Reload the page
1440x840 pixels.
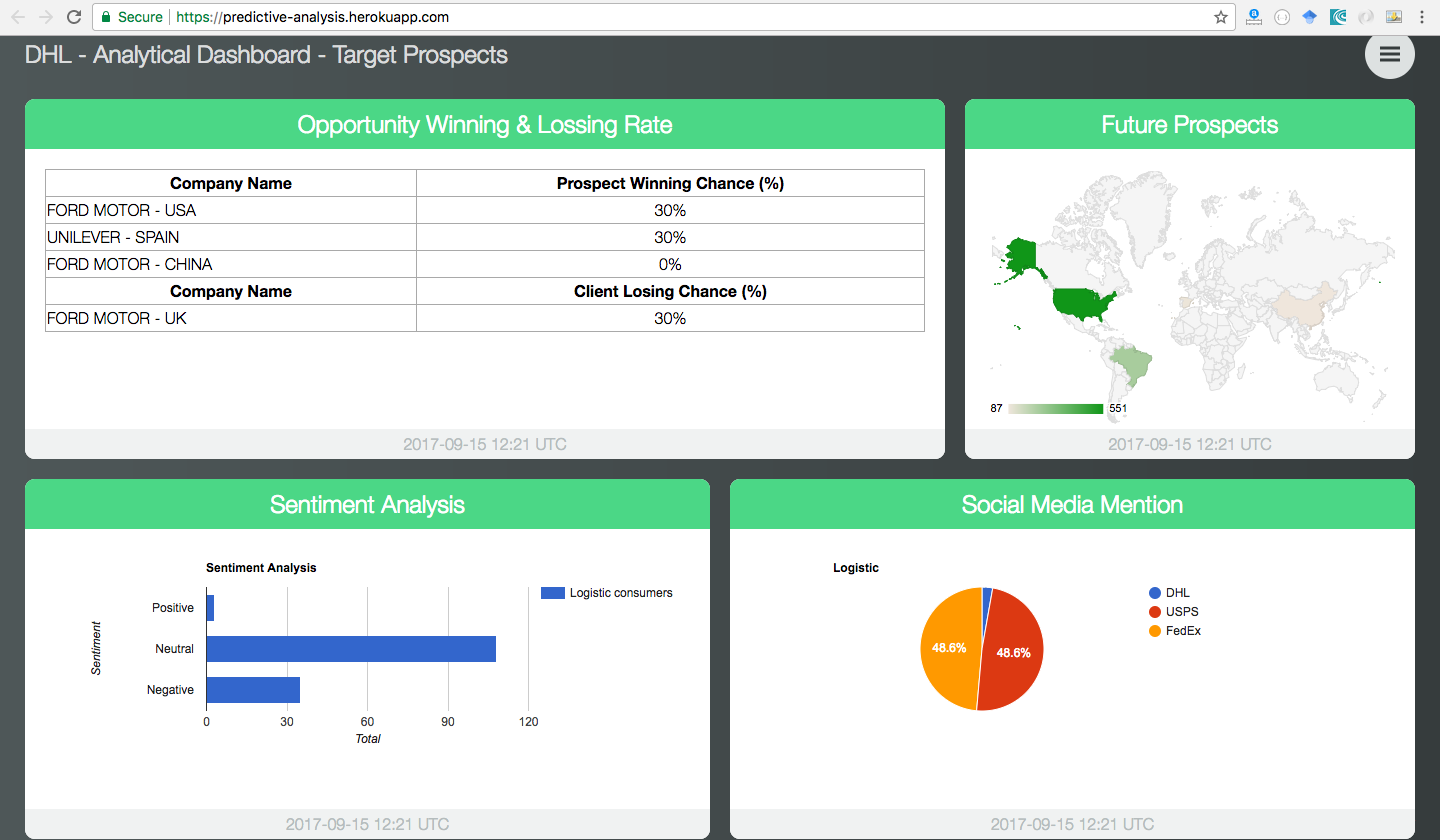74,17
